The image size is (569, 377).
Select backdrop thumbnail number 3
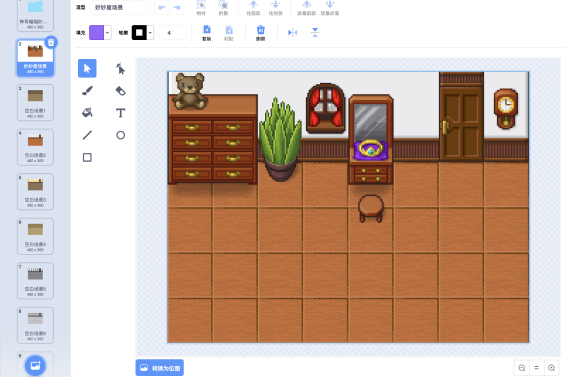35,102
